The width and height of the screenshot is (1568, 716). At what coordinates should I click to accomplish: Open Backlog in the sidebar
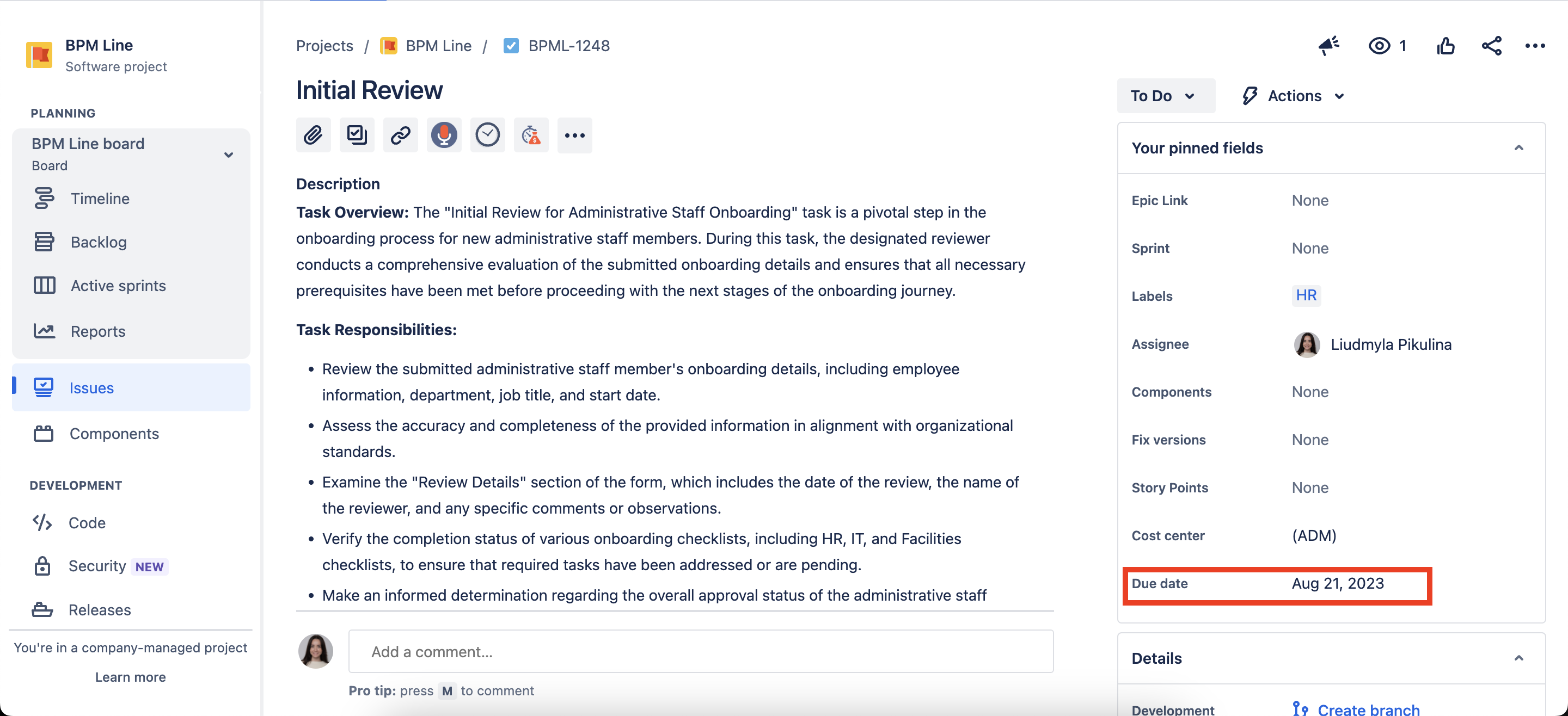point(99,242)
